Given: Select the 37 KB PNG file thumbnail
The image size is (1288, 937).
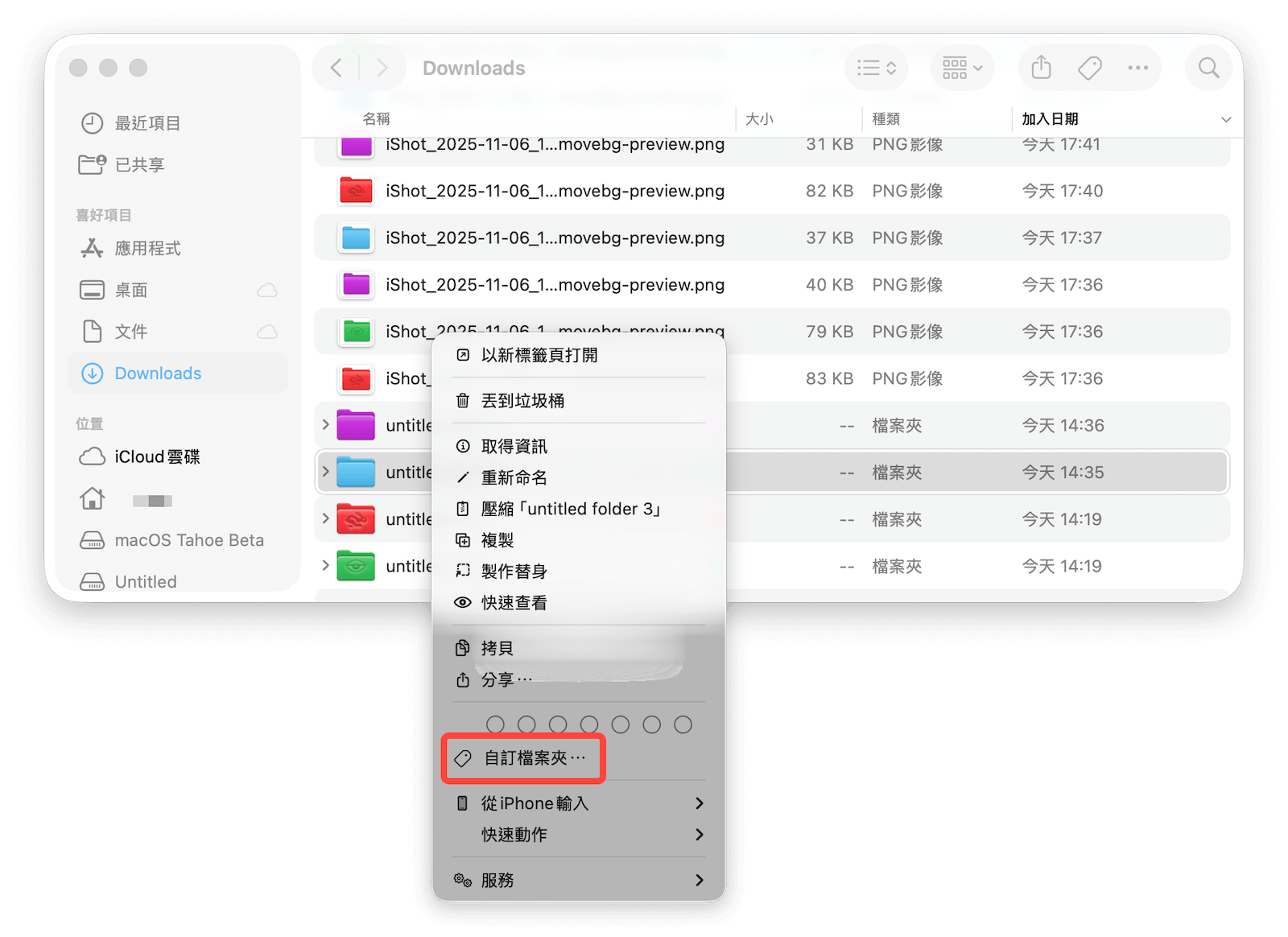Looking at the screenshot, I should click(356, 237).
